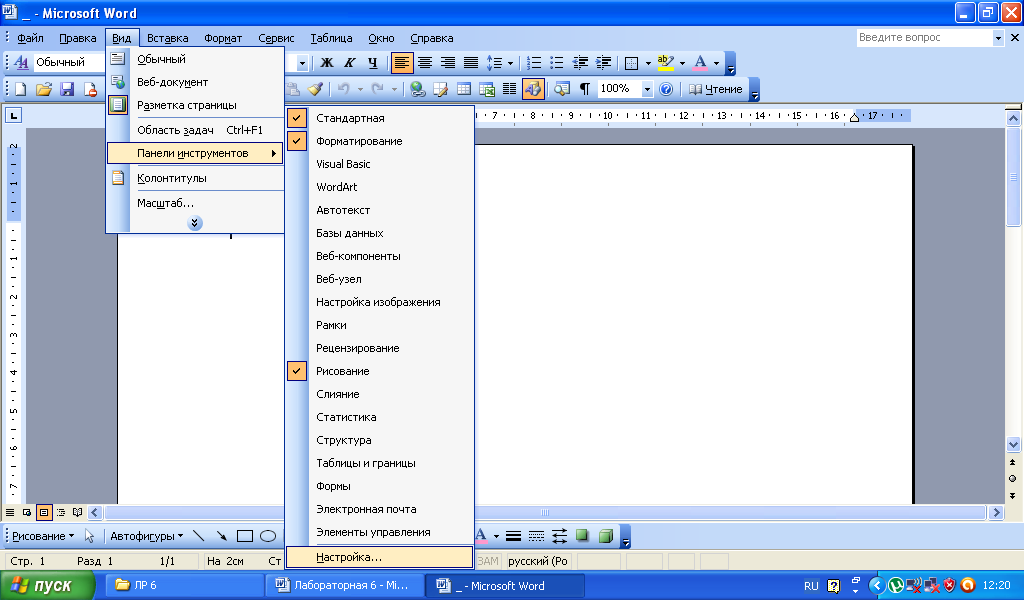Align text to the right
1024x600 pixels.
448,63
